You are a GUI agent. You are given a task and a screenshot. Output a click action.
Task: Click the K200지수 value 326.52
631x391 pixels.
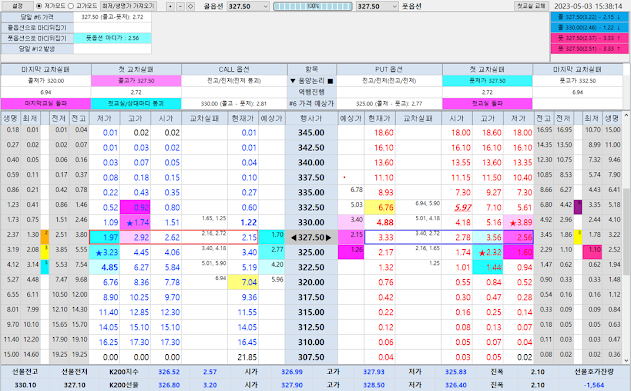(169, 372)
